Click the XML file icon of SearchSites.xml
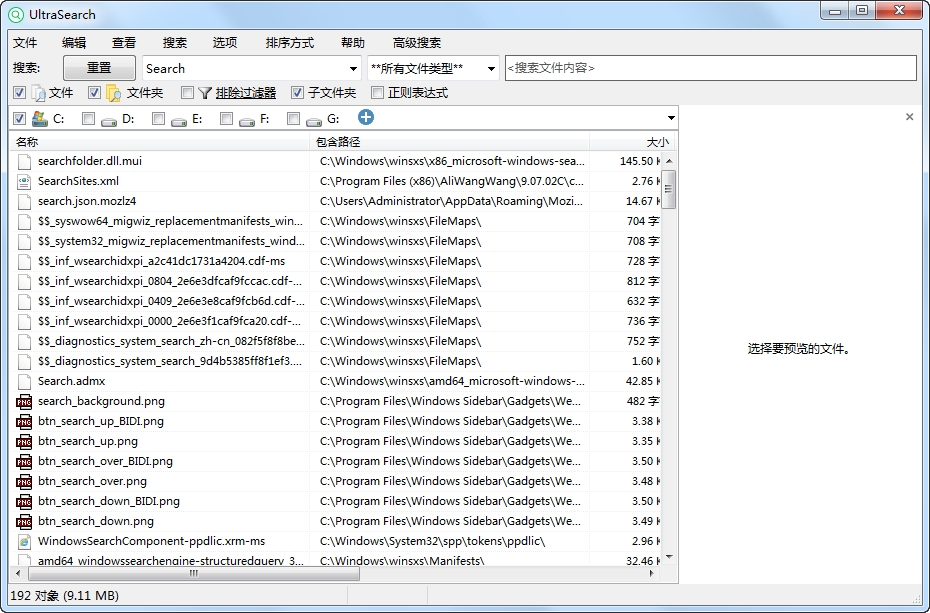Screen dimensions: 930x613 (x=23, y=181)
